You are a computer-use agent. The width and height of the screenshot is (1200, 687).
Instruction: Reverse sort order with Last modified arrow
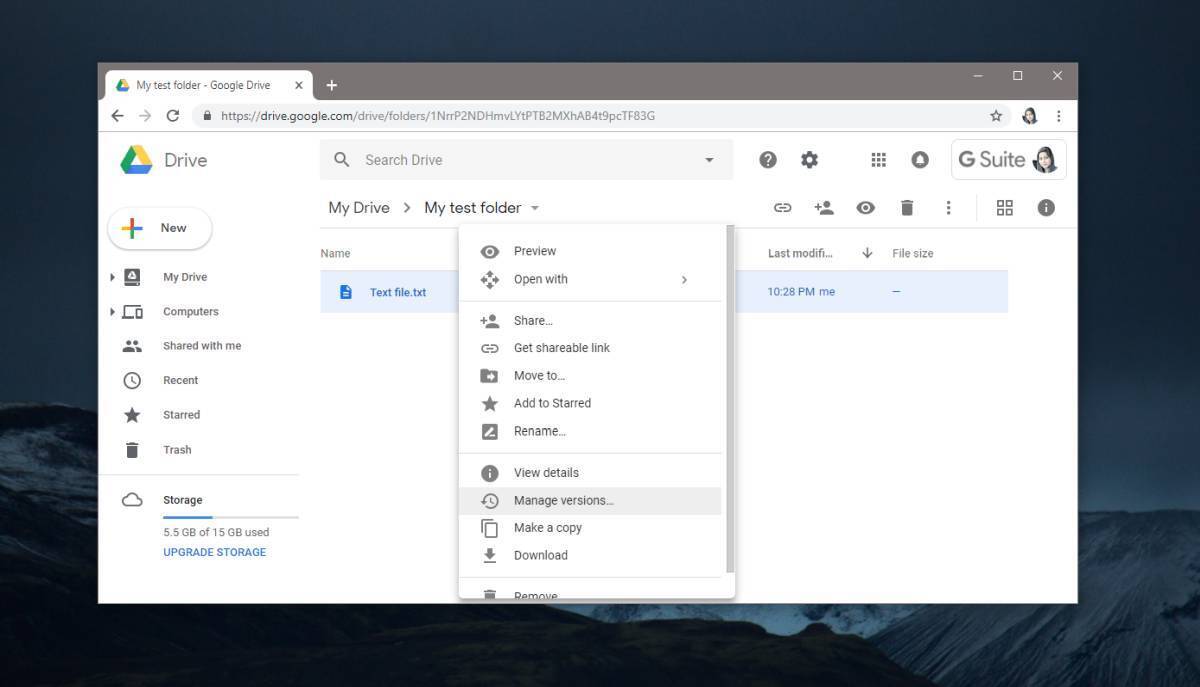click(866, 253)
